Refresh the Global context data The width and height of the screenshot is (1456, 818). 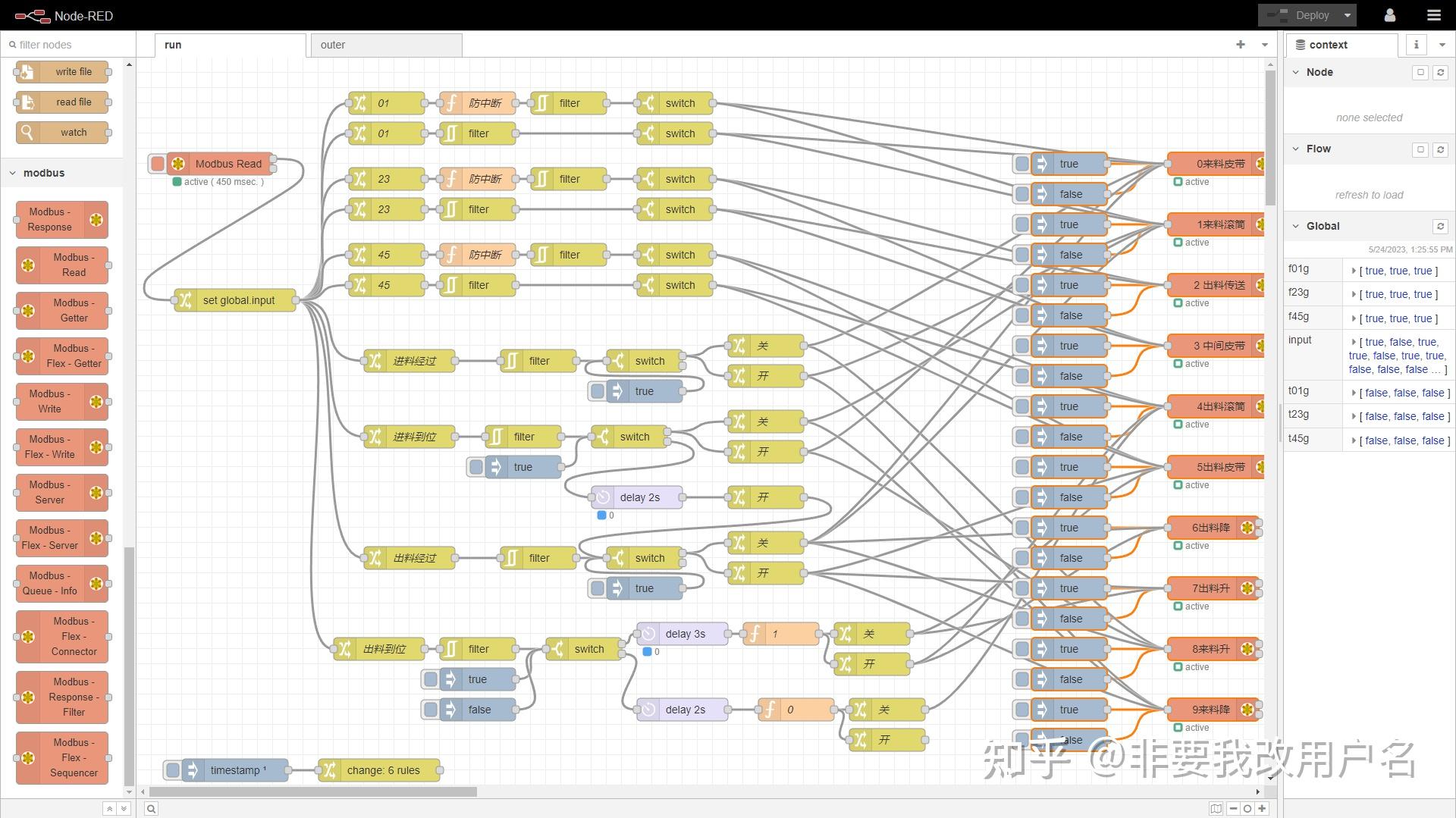(1440, 226)
